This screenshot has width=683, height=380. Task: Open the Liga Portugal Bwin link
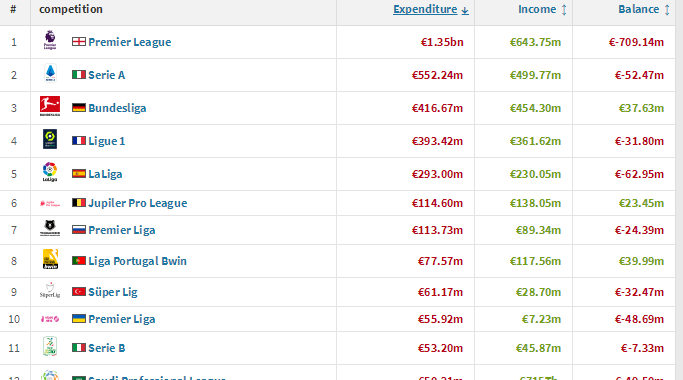138,261
